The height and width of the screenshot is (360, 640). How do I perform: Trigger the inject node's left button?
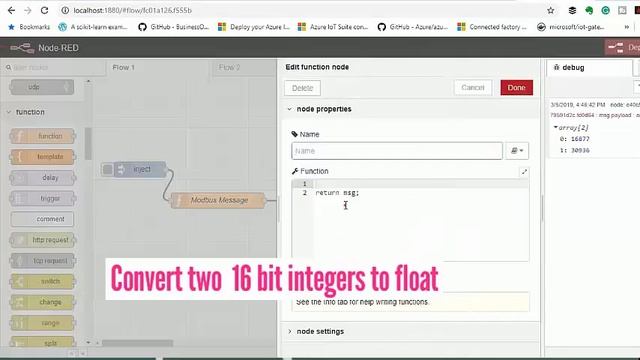pyautogui.click(x=107, y=169)
